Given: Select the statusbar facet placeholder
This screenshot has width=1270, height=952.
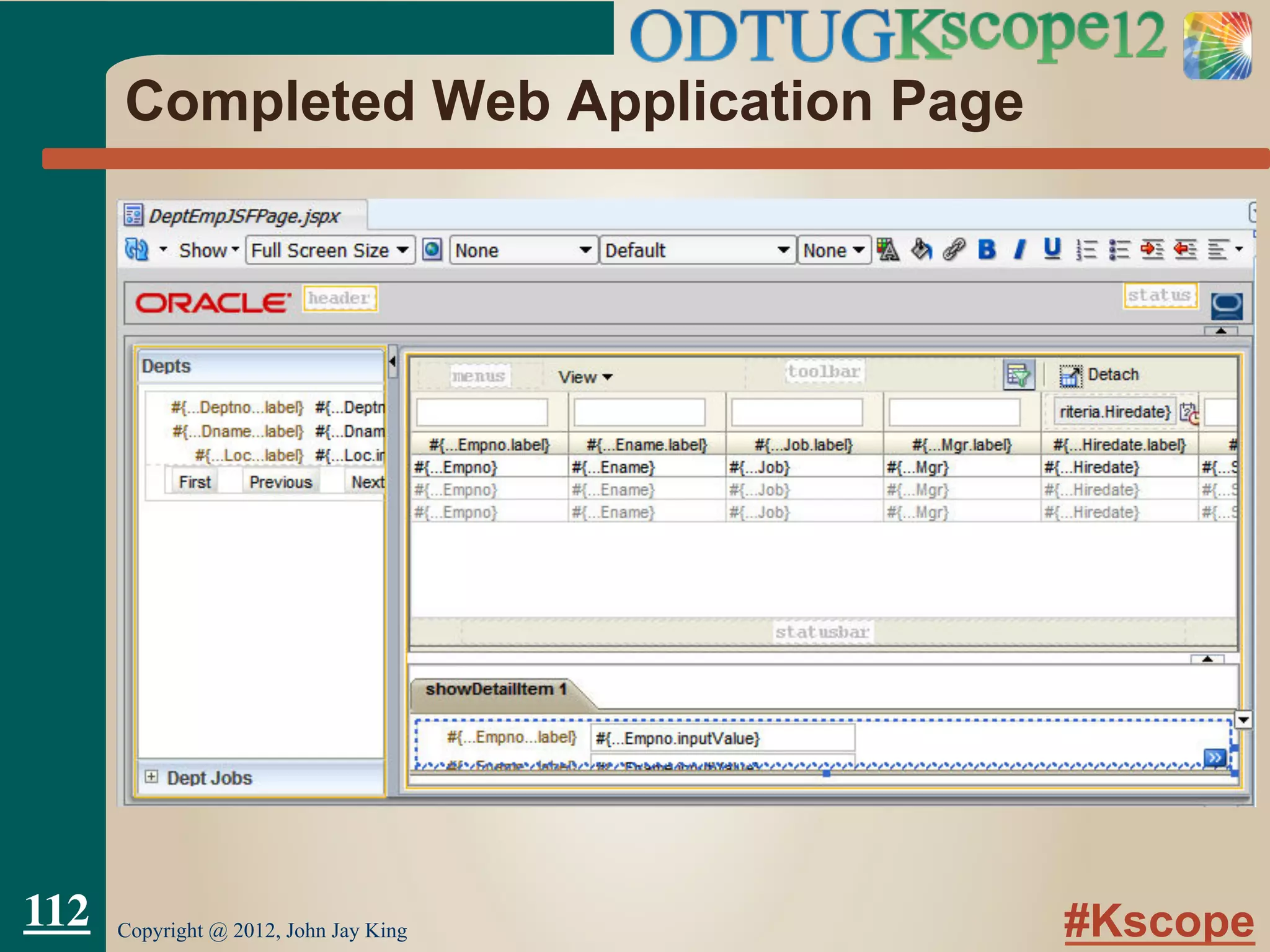Looking at the screenshot, I should click(822, 632).
